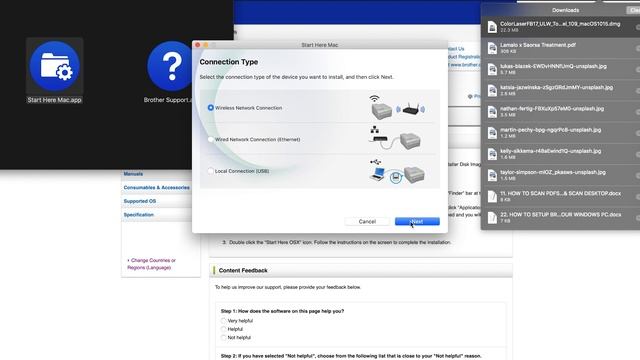Click the Downloads panel title
Image resolution: width=640 pixels, height=360 pixels.
point(565,10)
